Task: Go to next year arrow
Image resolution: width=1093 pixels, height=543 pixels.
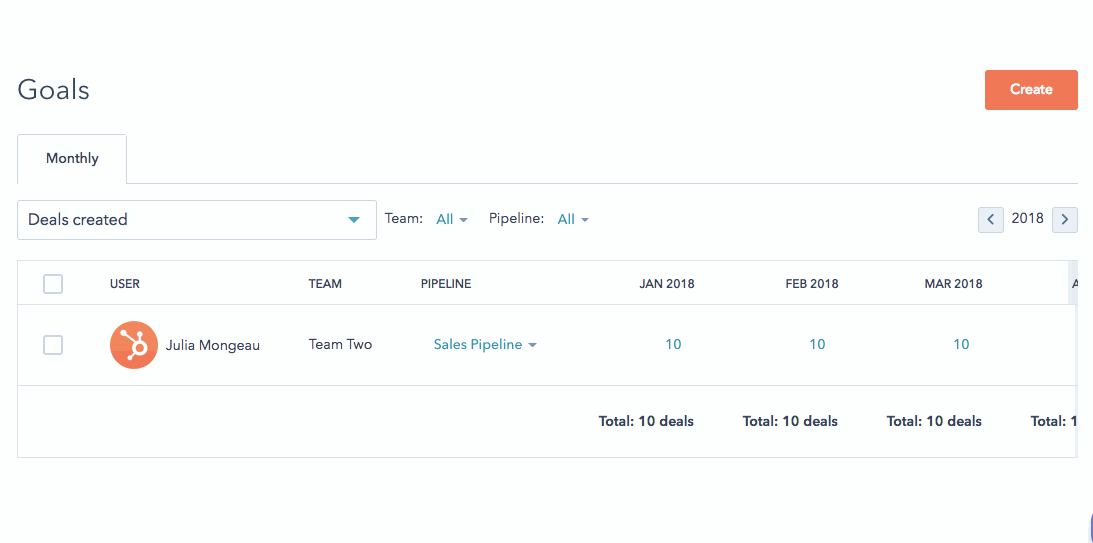Action: [x=1064, y=220]
